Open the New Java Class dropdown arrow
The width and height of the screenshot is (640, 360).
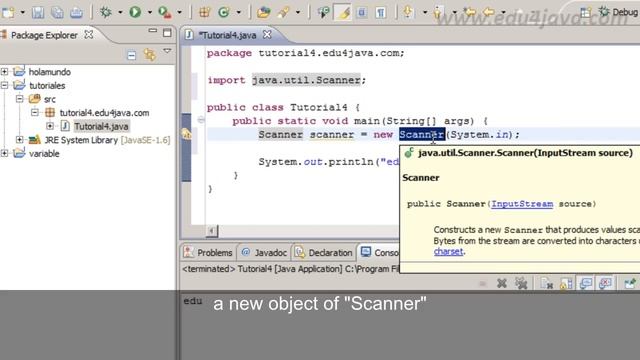pos(238,13)
